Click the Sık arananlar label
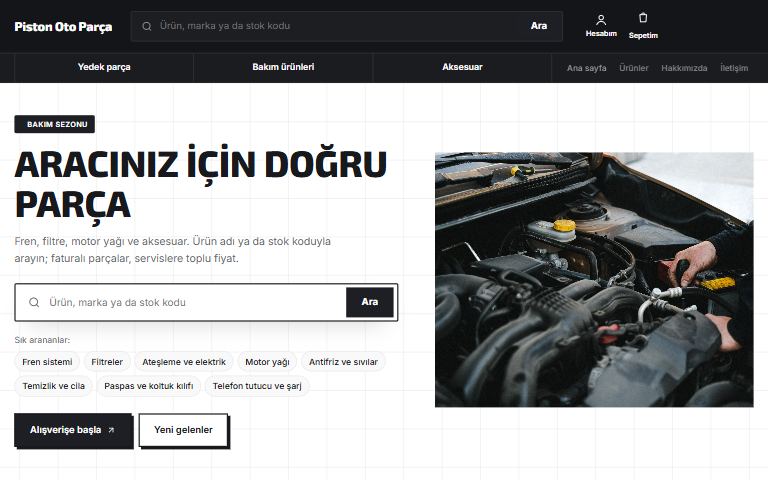This screenshot has height=480, width=768. pos(42,340)
